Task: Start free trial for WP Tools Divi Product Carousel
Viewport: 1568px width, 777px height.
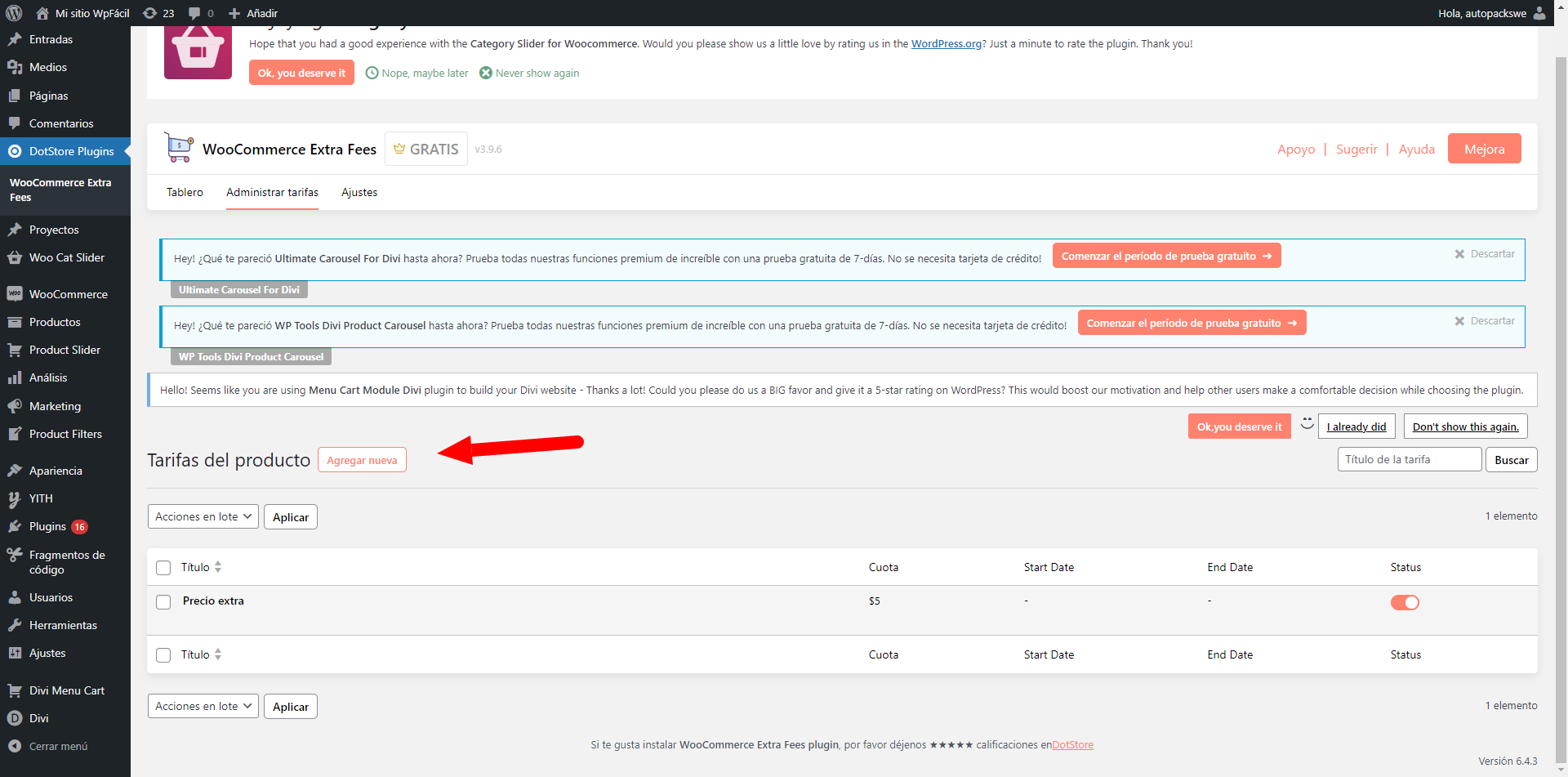Action: [1192, 323]
